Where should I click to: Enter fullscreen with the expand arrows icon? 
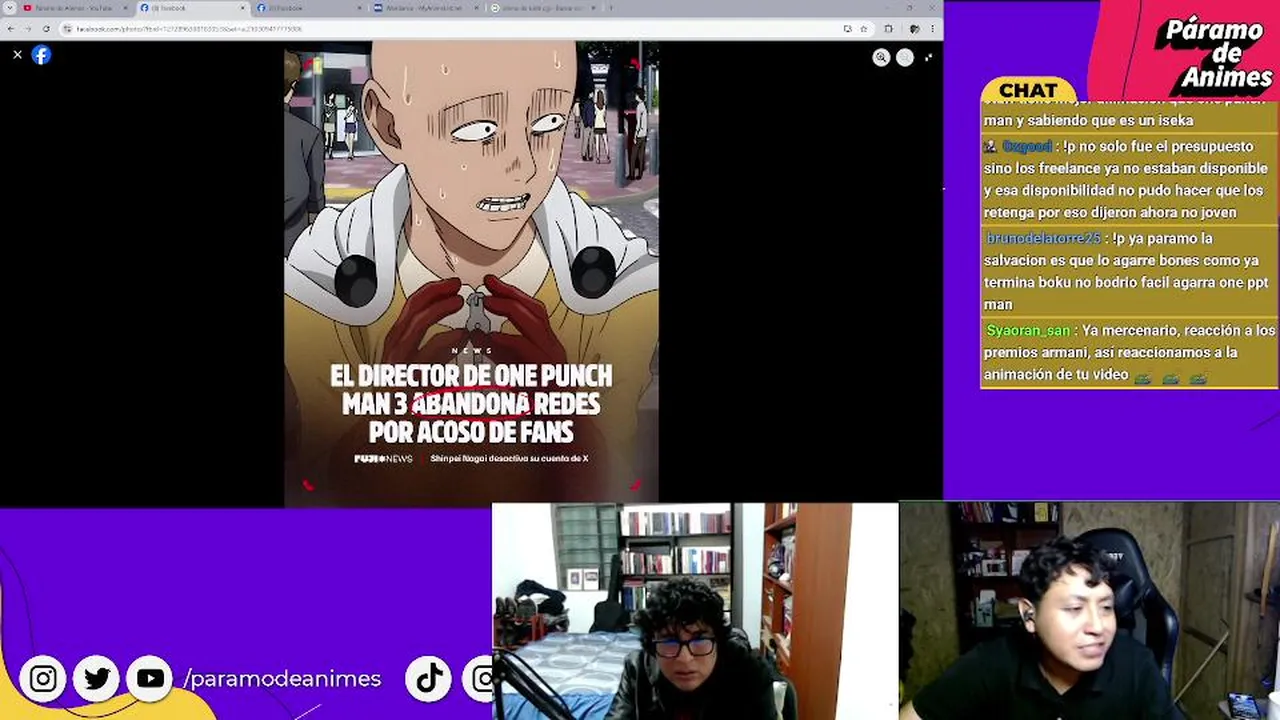[929, 57]
